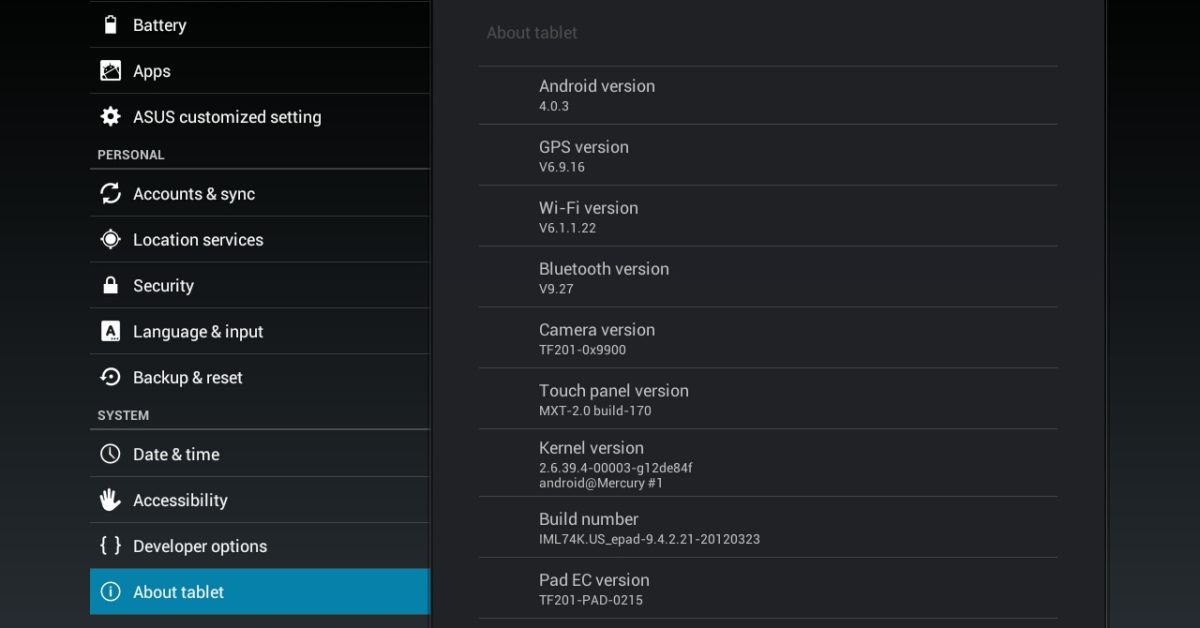
Task: Click the Accessibility hand icon
Action: [x=111, y=500]
